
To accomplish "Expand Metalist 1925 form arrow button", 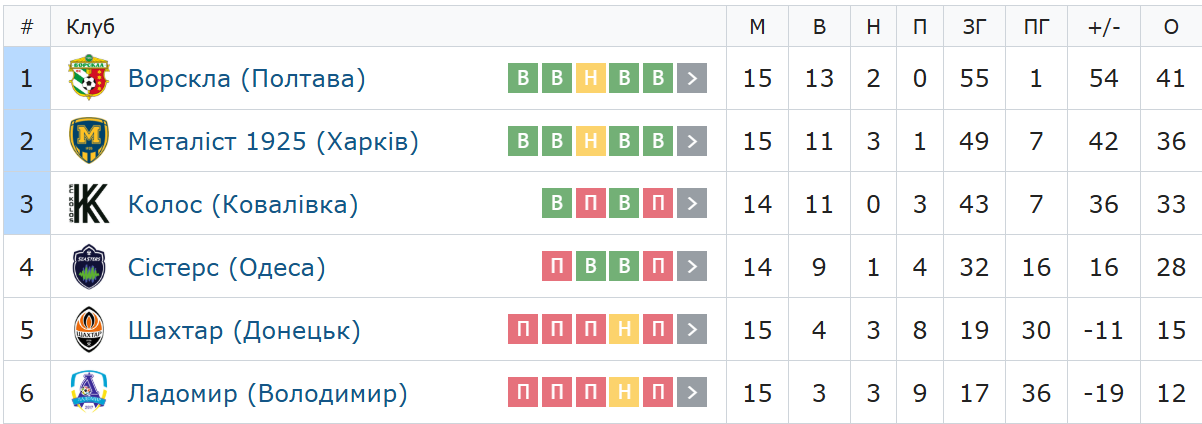I will (x=692, y=141).
